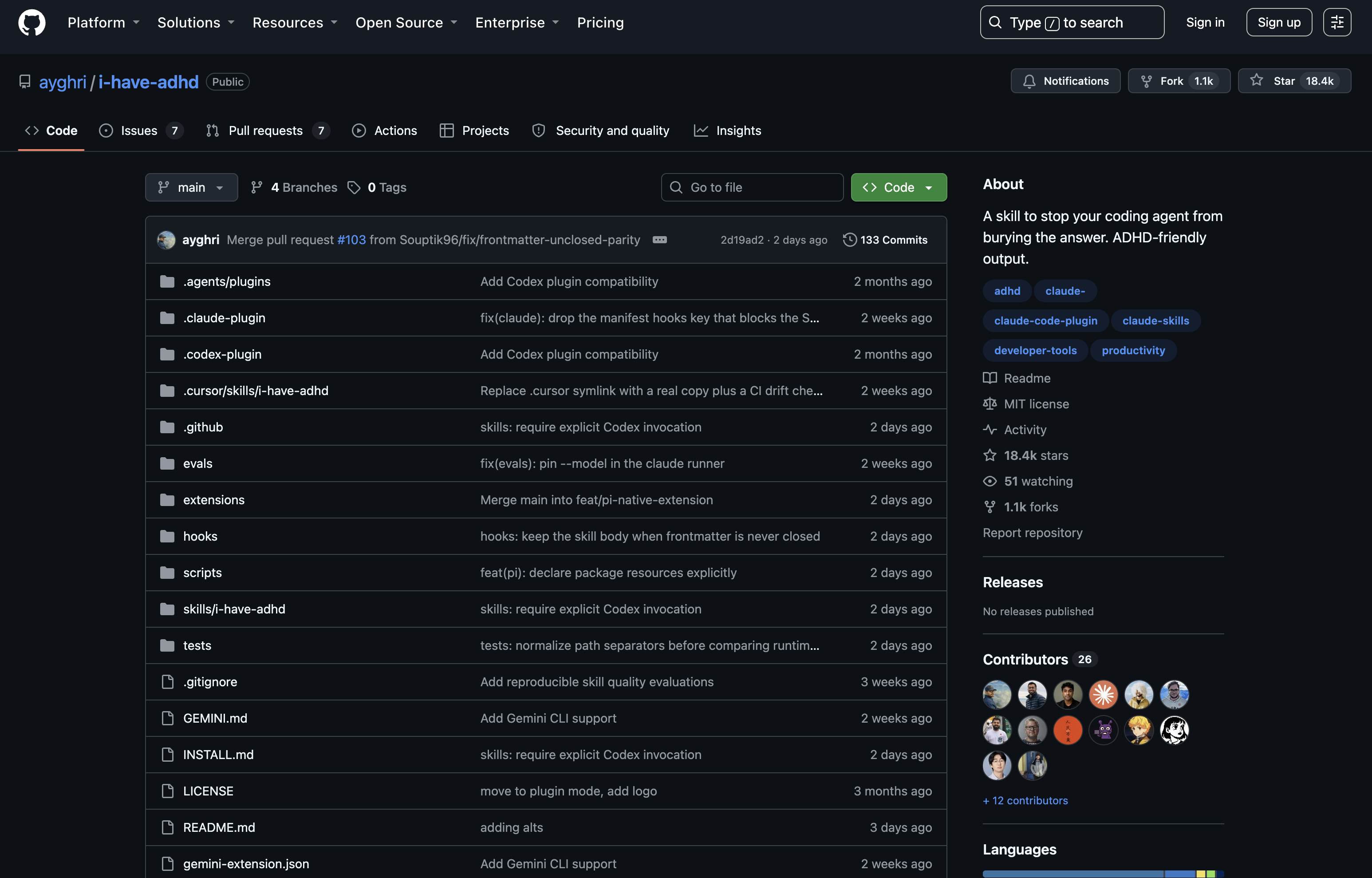Click the blue Languages bar segment

pos(1073,874)
